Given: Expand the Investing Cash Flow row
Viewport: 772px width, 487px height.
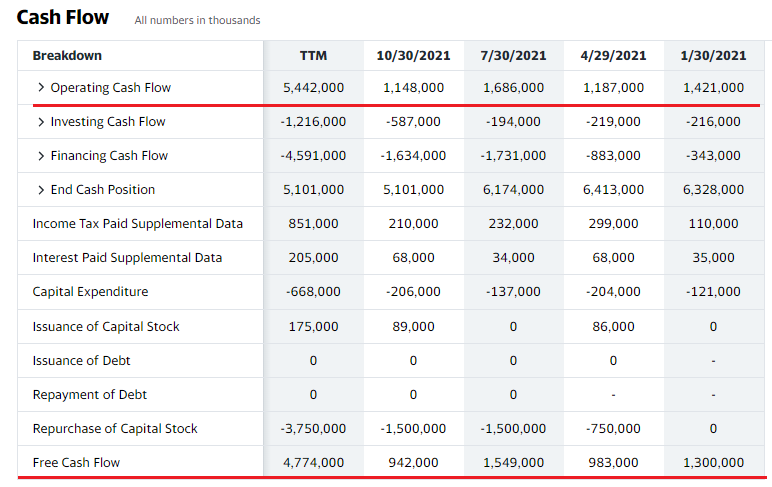Looking at the screenshot, I should [x=41, y=122].
